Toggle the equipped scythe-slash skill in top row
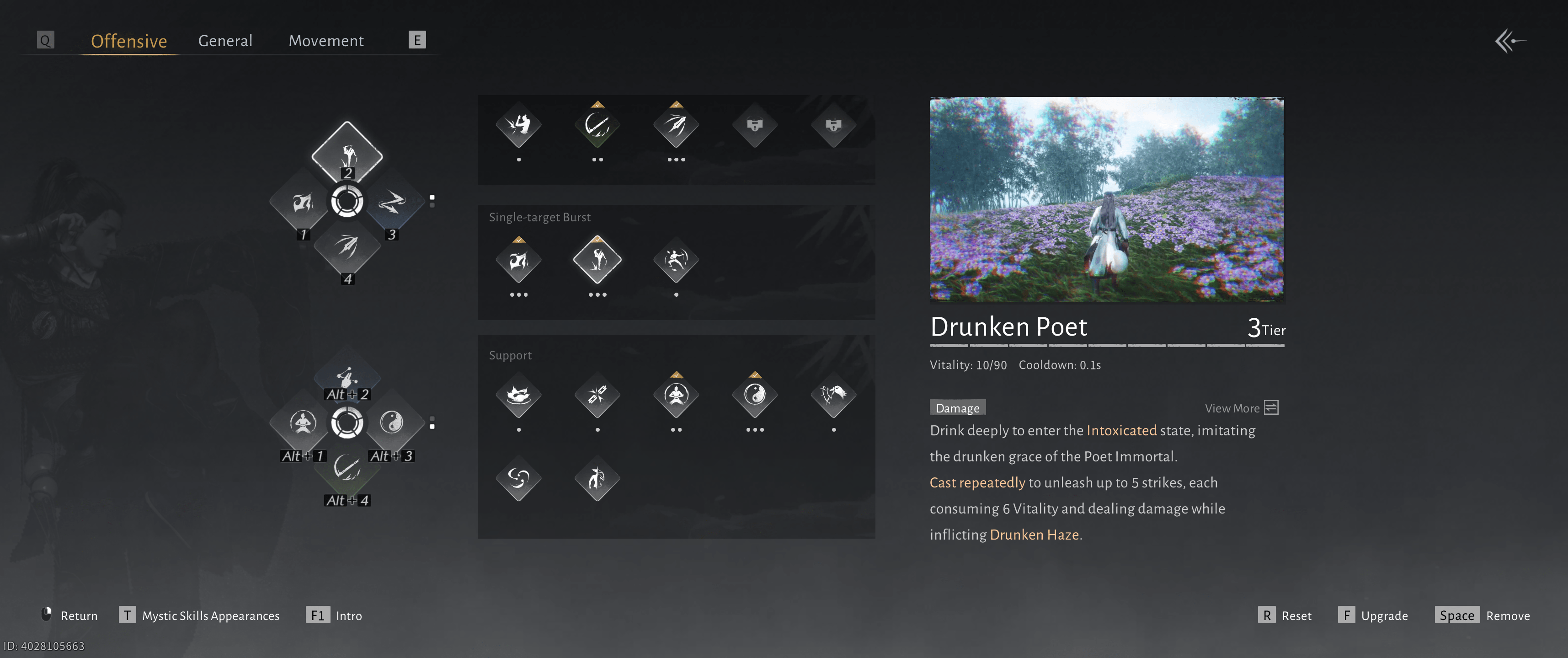Screen dimensions: 1568x658 click(x=597, y=125)
